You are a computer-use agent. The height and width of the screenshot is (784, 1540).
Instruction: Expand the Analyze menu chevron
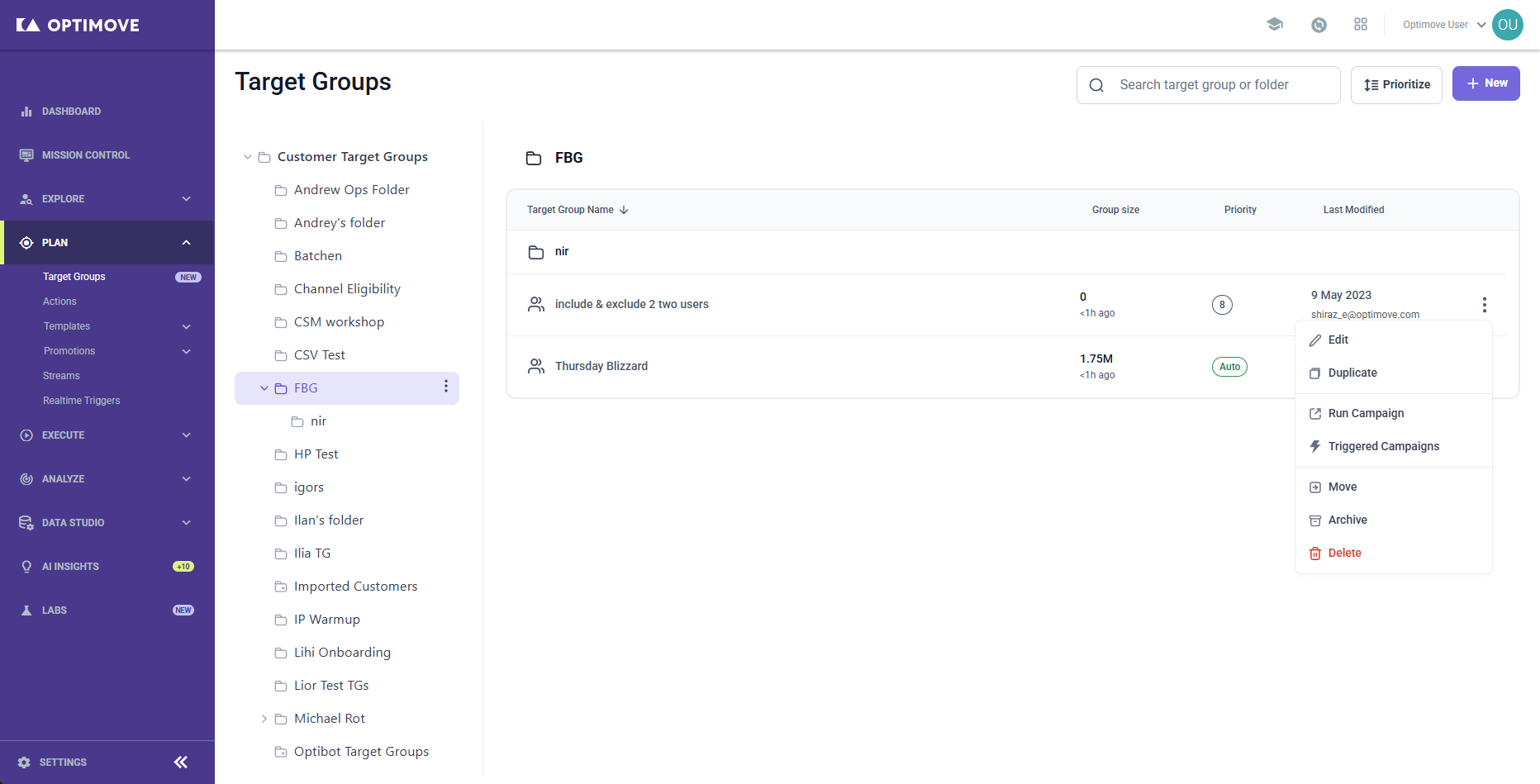pyautogui.click(x=187, y=479)
